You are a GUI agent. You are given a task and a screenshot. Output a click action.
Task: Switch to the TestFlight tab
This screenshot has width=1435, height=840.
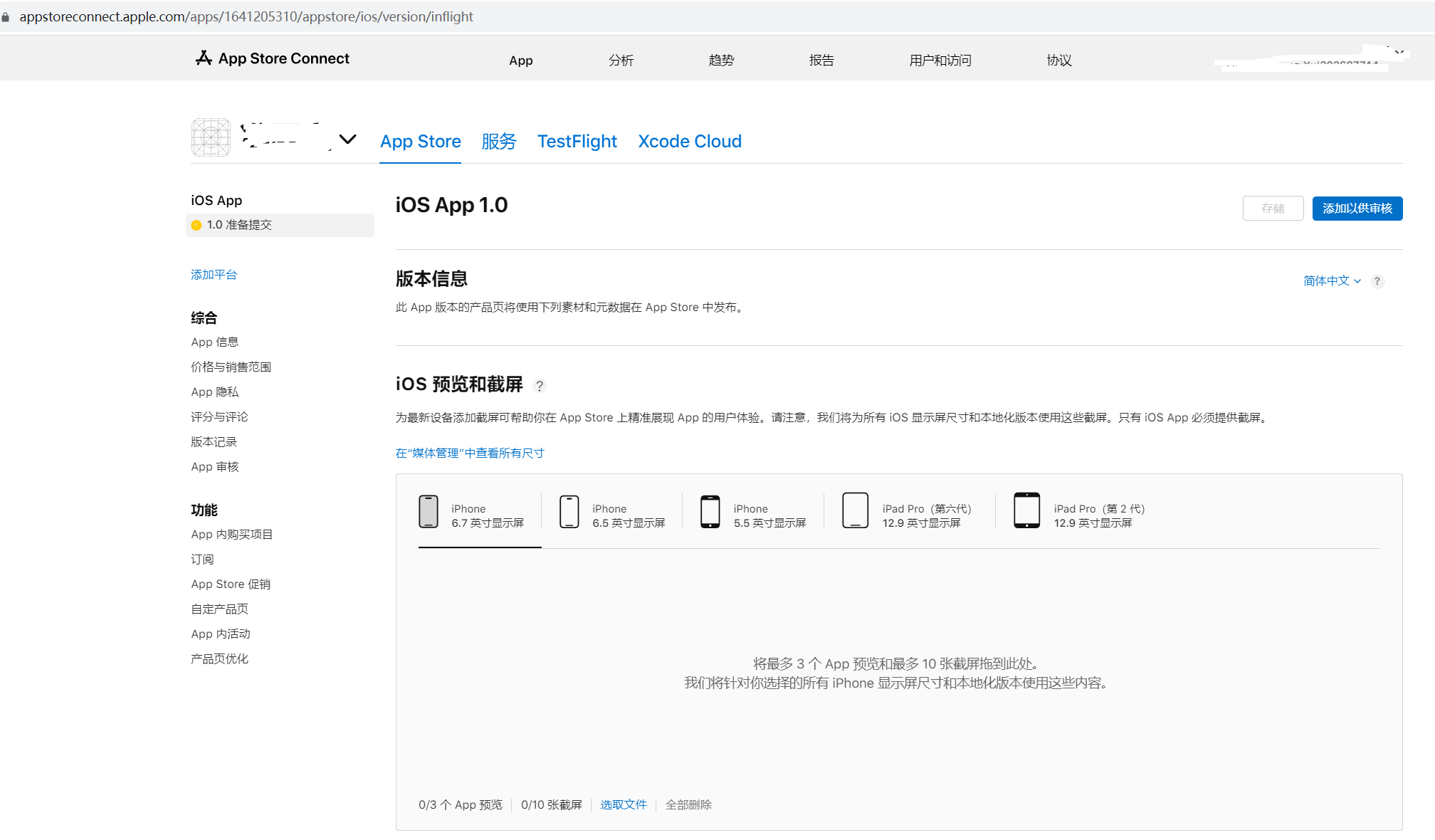(577, 142)
